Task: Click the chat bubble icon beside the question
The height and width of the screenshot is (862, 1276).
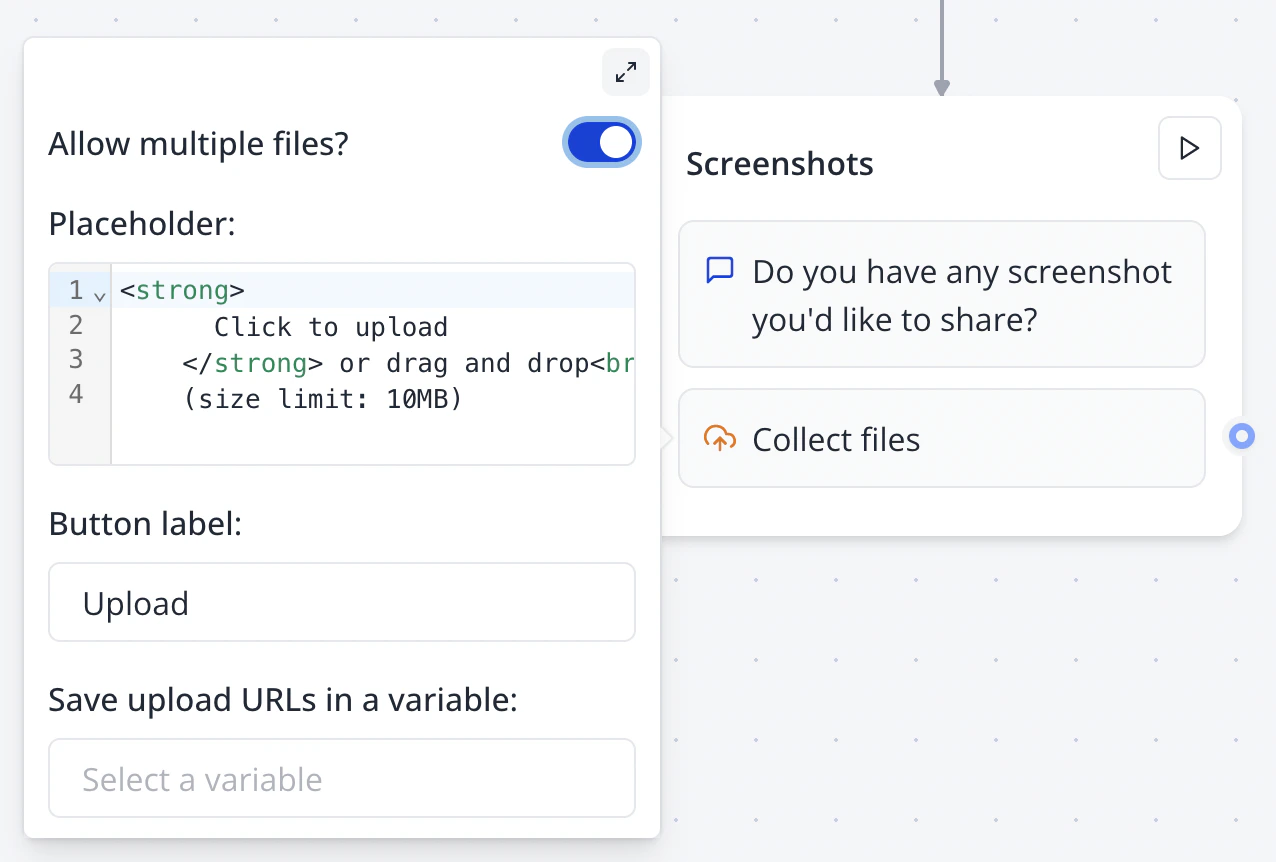Action: (x=719, y=269)
